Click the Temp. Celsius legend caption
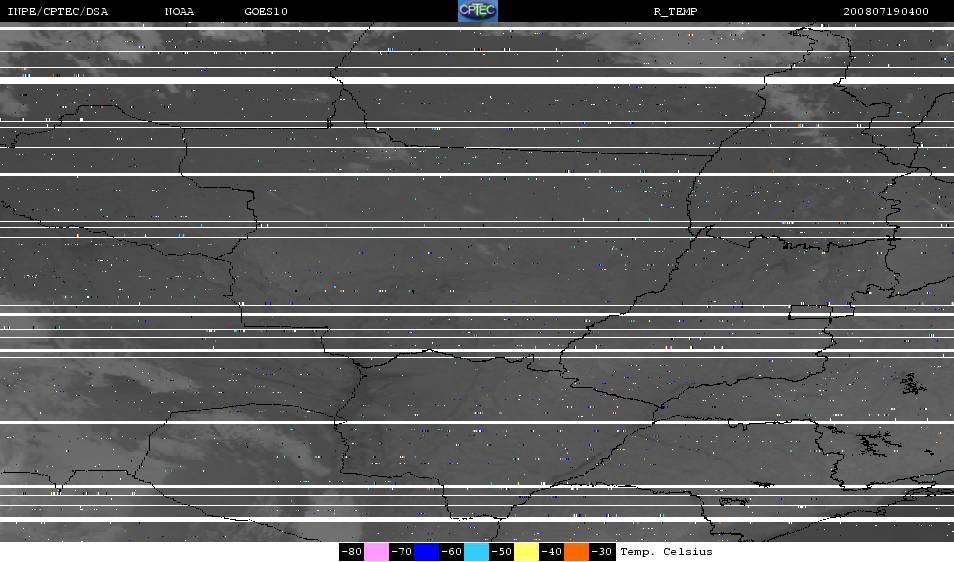This screenshot has height=562, width=954. (x=666, y=552)
